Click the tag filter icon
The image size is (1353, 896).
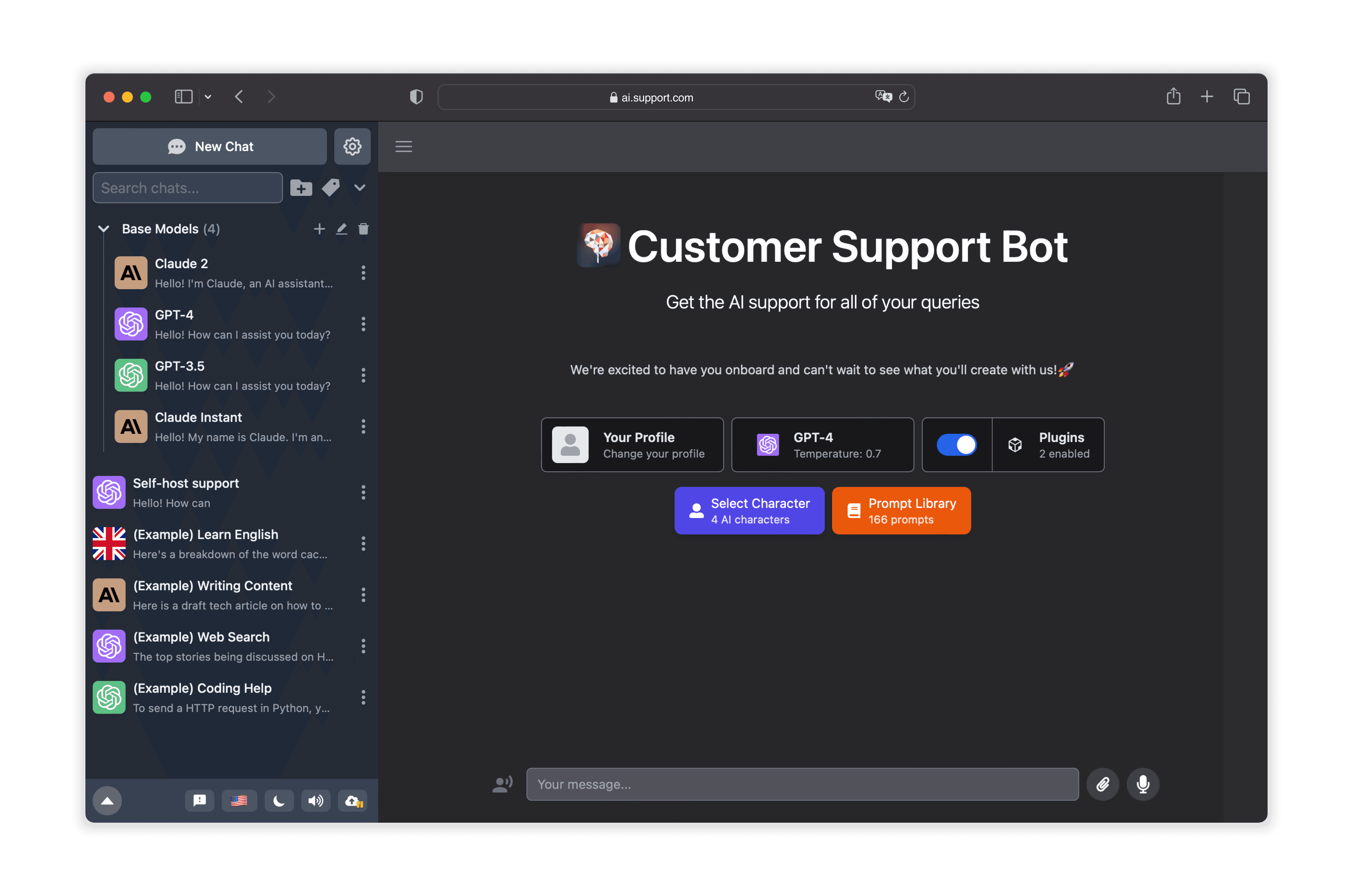[x=331, y=188]
